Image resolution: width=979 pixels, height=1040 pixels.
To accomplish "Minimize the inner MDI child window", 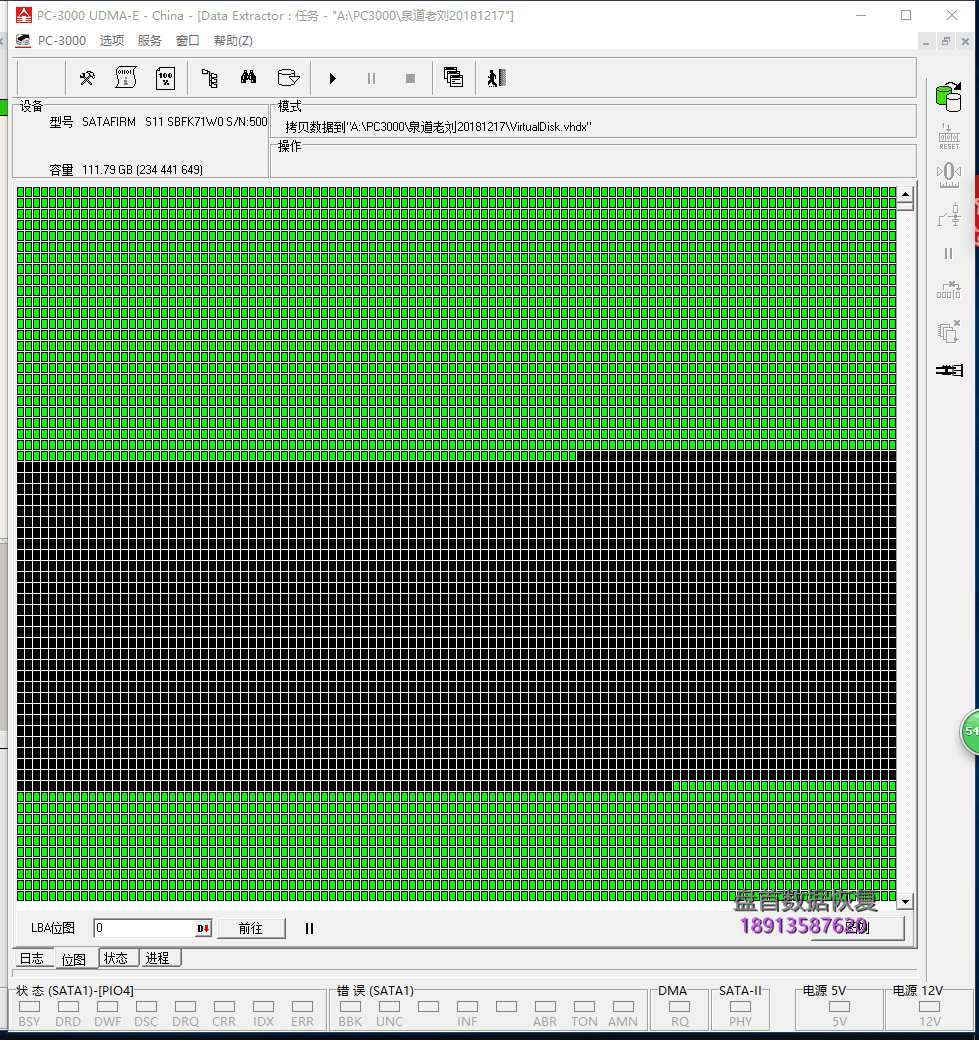I will pyautogui.click(x=926, y=41).
